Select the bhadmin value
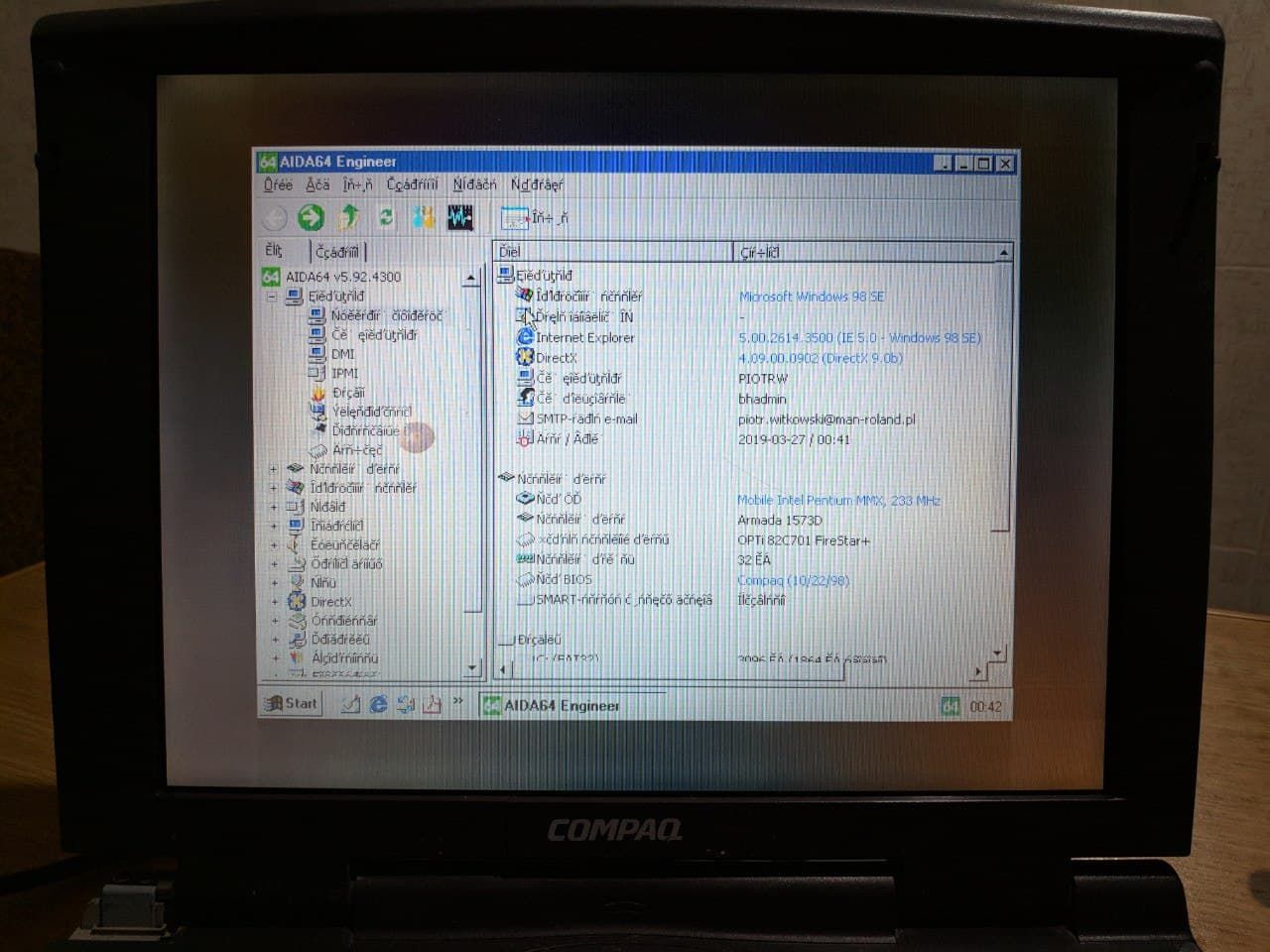This screenshot has height=952, width=1270. tap(762, 399)
